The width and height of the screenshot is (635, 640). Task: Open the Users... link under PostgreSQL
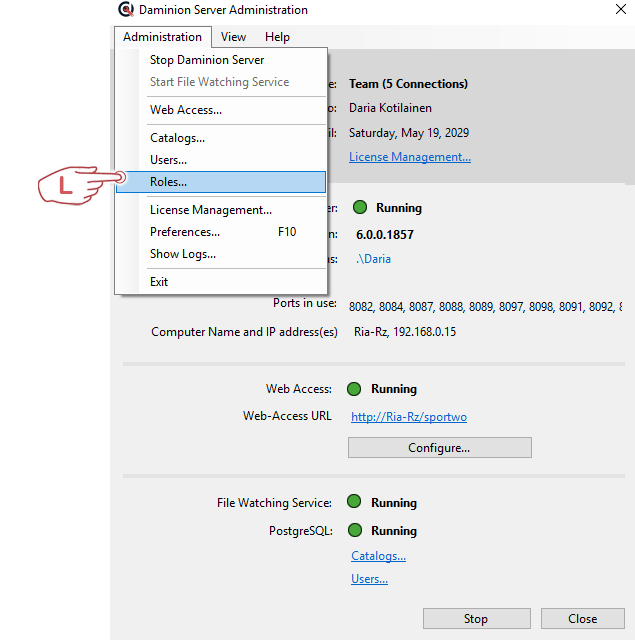[x=369, y=579]
